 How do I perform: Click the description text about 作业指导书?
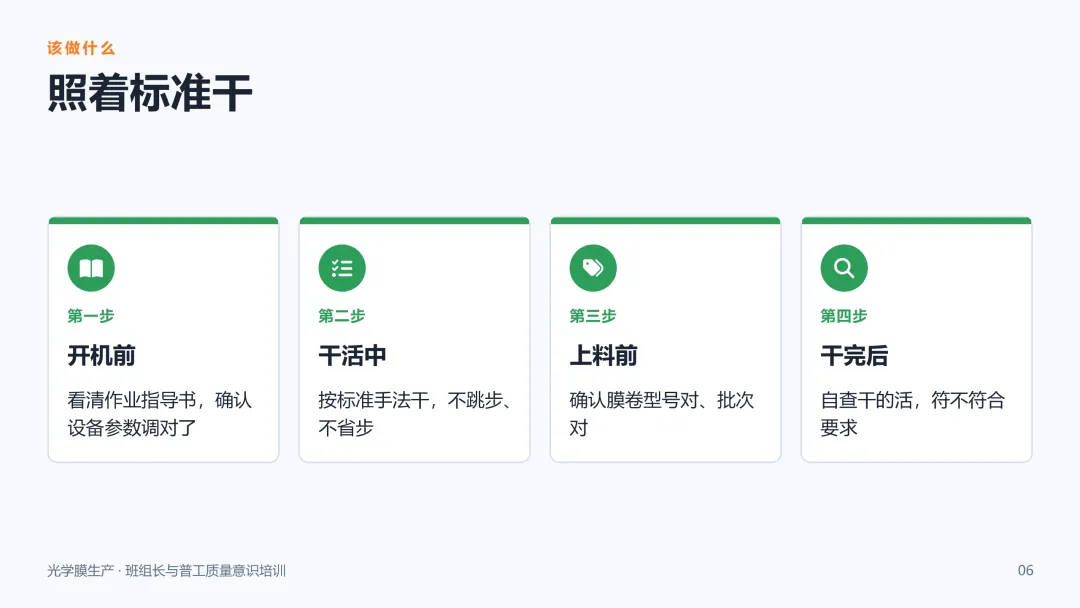(x=160, y=414)
